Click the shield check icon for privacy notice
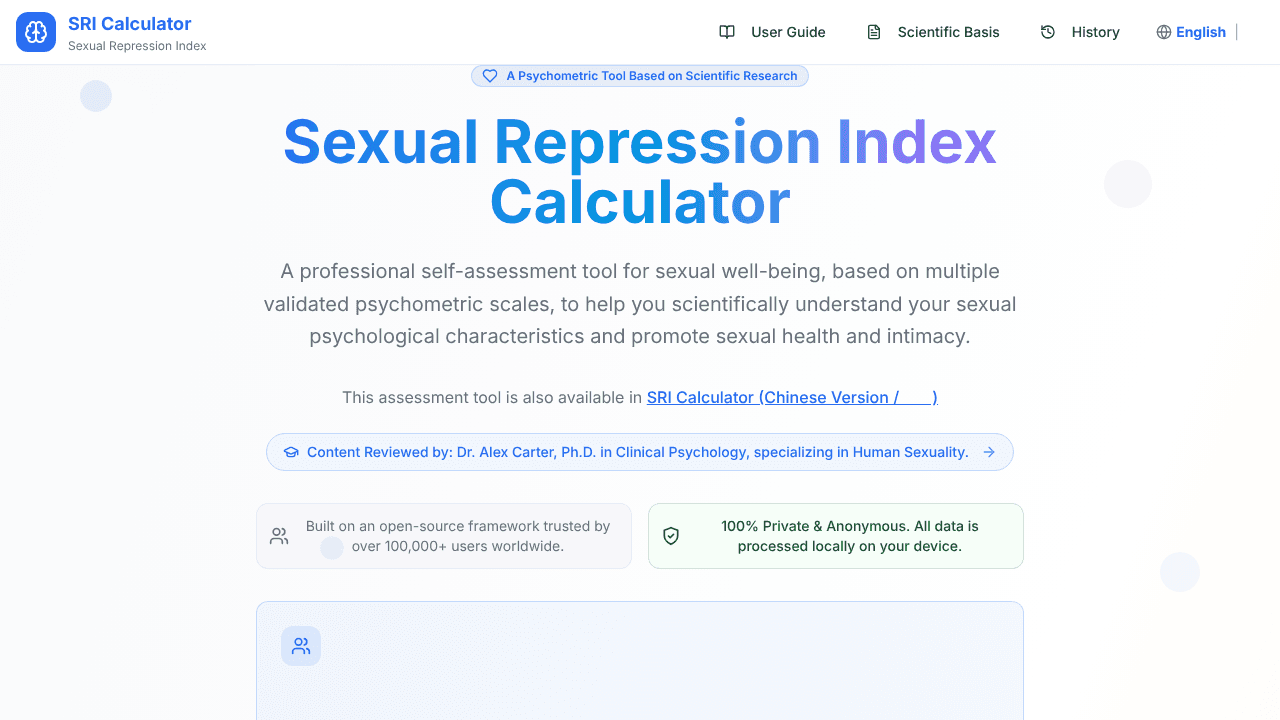 671,536
